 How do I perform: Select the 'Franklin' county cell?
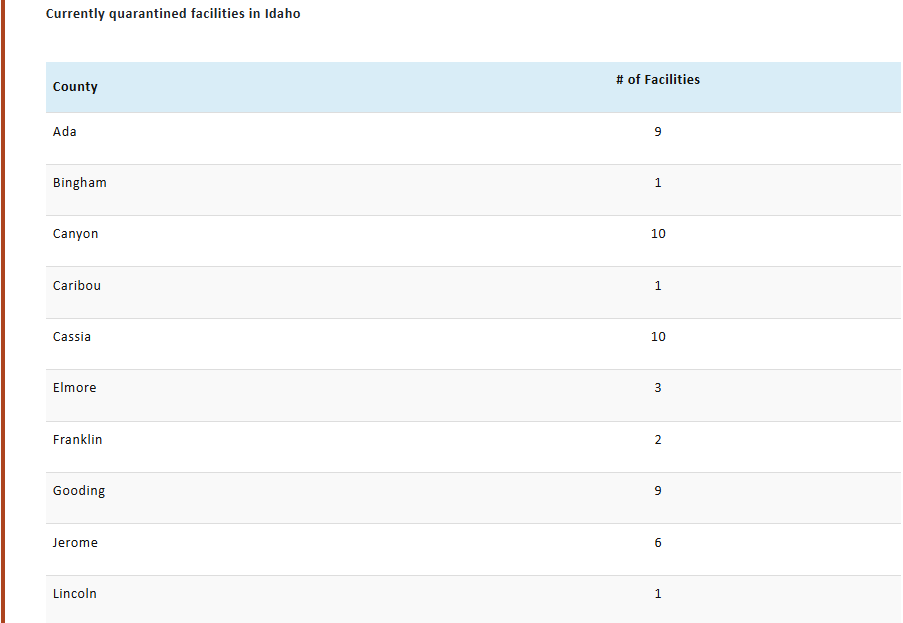(x=77, y=440)
